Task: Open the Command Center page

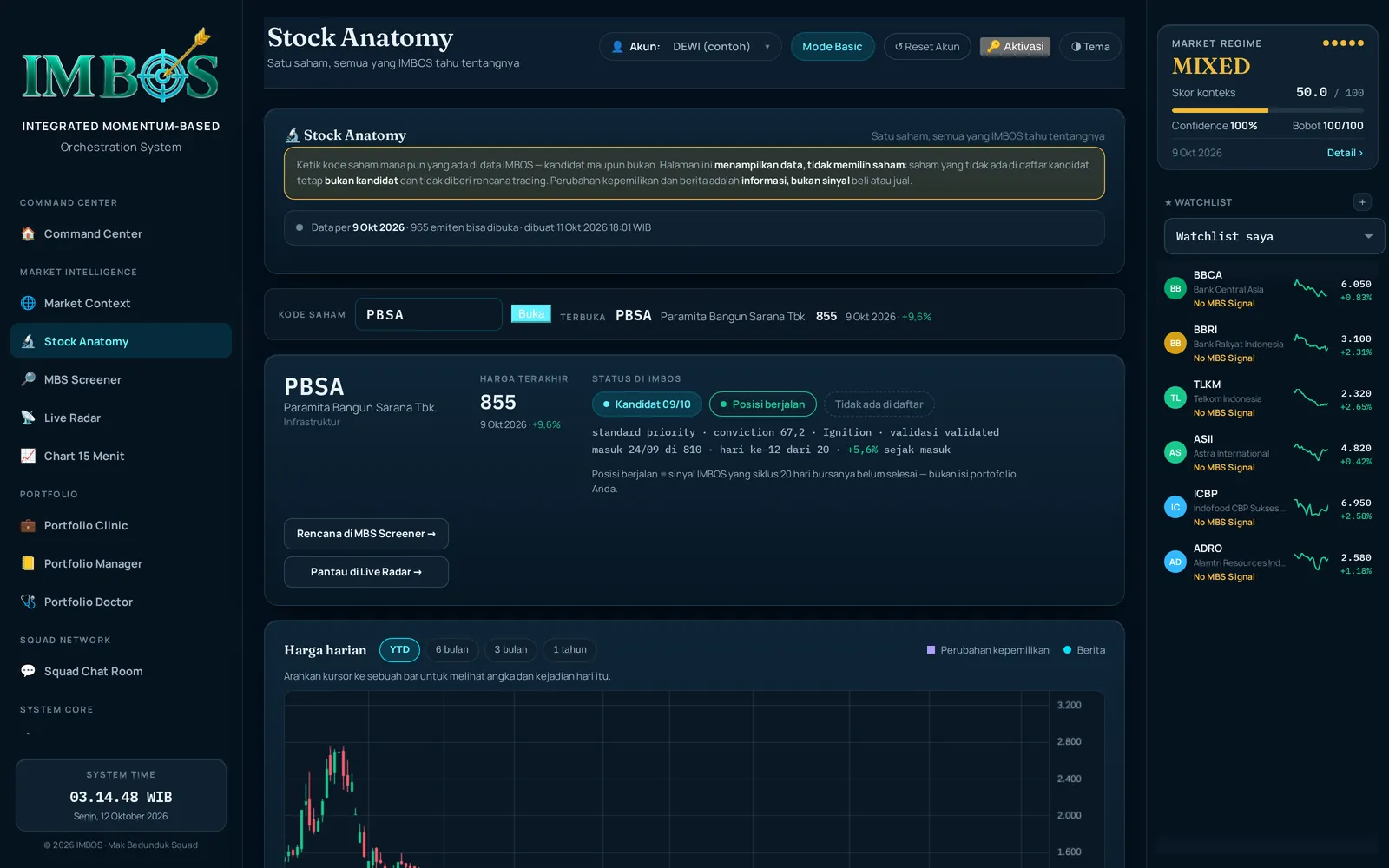Action: 121,233
